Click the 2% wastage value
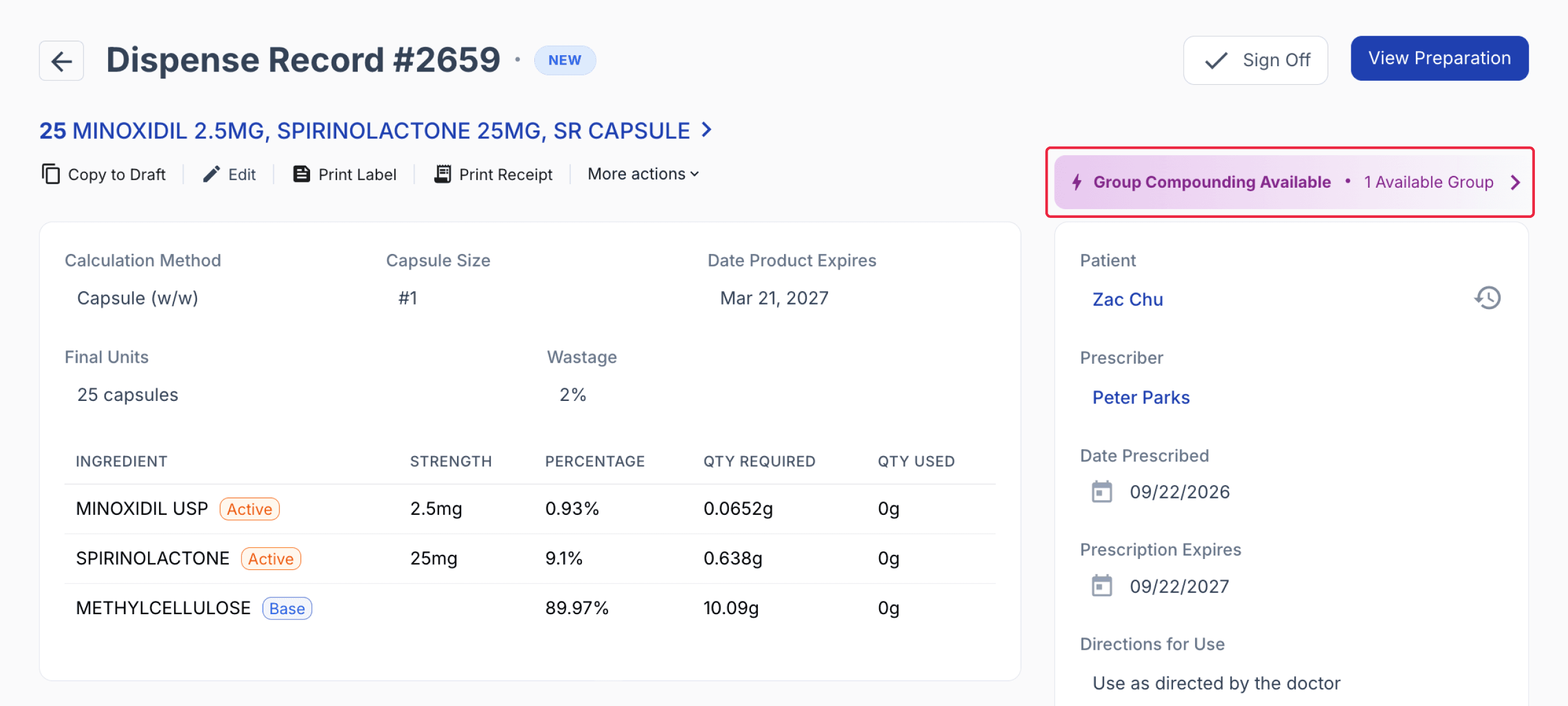Viewport: 1568px width, 706px height. 573,395
